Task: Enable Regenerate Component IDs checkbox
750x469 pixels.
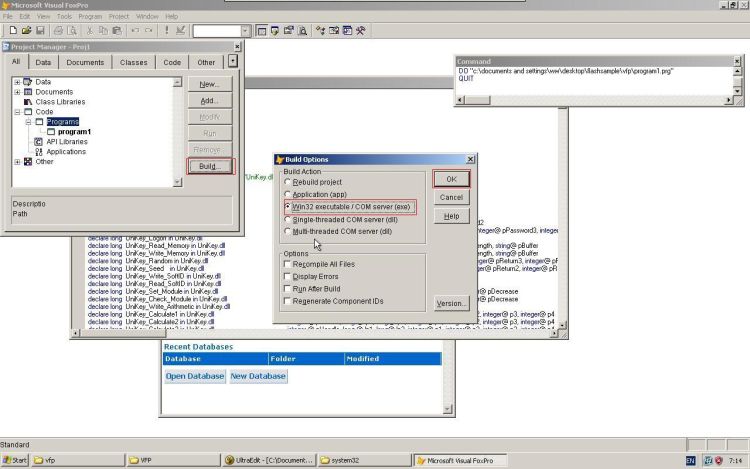Action: (x=287, y=301)
